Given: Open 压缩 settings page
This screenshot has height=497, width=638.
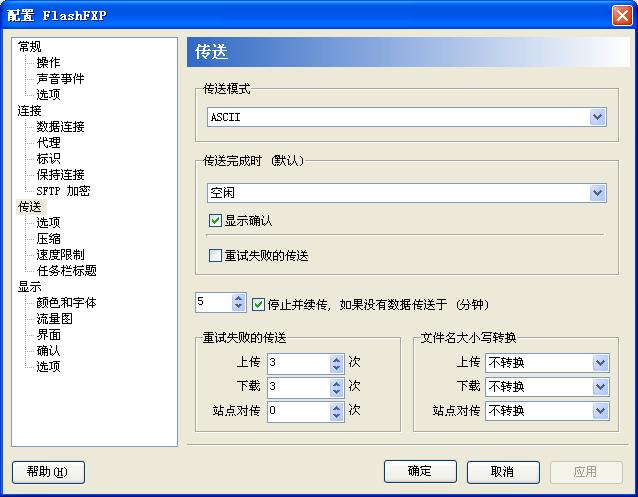Looking at the screenshot, I should click(48, 239).
